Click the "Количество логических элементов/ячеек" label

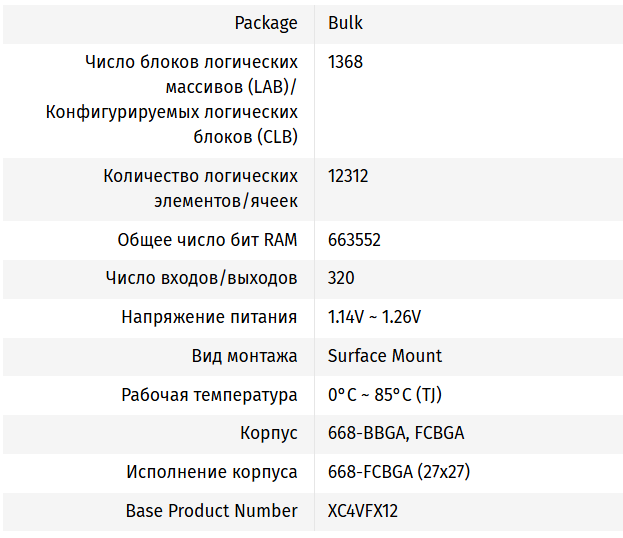pos(200,188)
